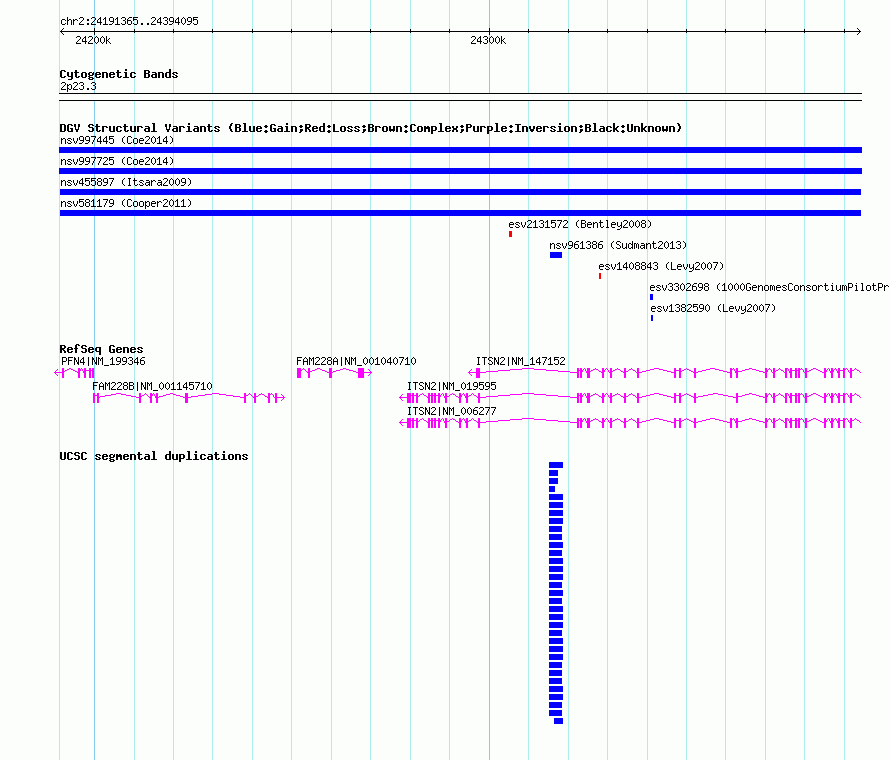Open gene FAM228A|NM_001040710 label
Screen dimensions: 890x760
pyautogui.click(x=356, y=362)
